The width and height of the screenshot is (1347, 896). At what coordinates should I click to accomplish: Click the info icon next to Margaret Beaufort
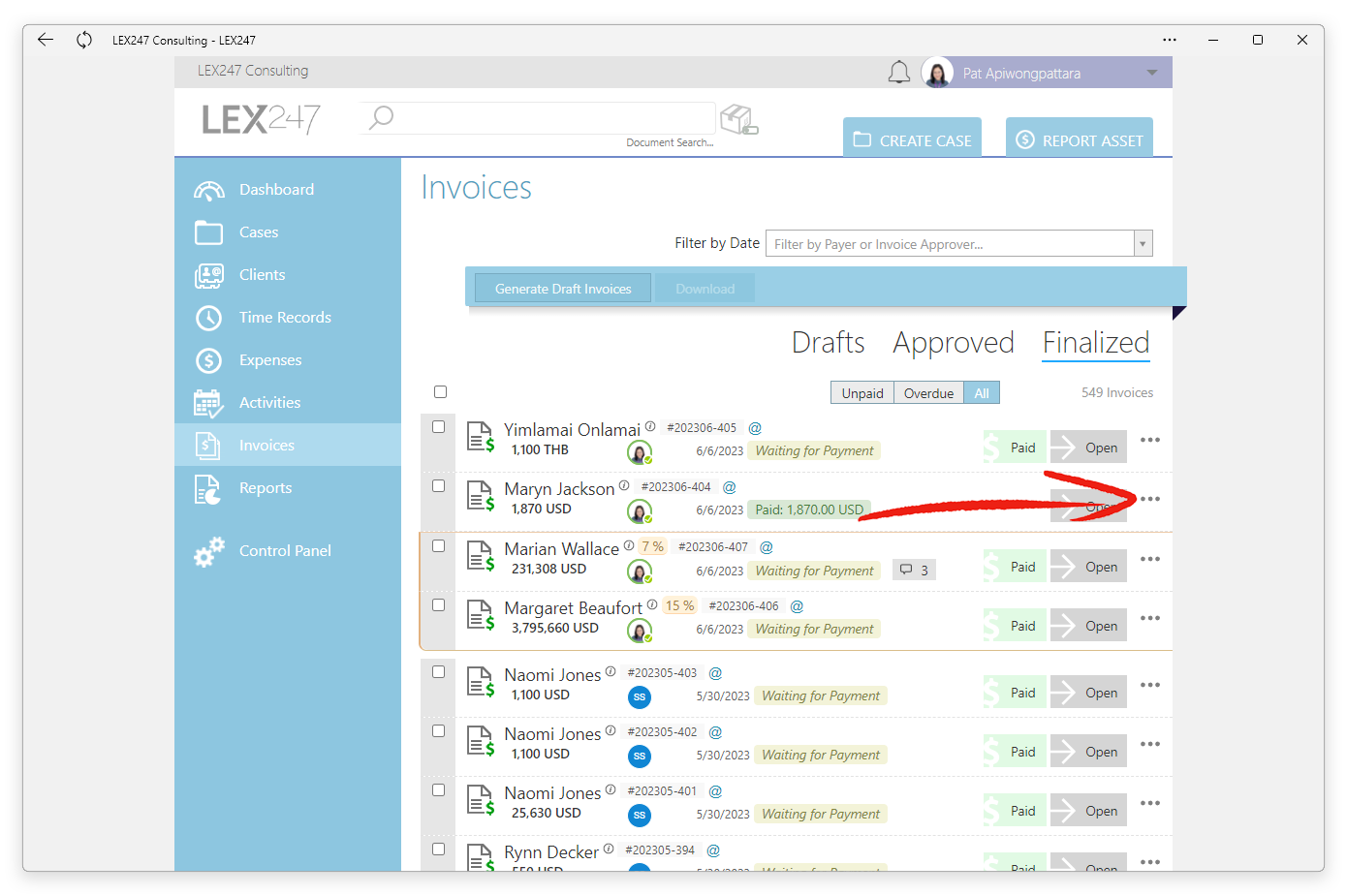(652, 604)
